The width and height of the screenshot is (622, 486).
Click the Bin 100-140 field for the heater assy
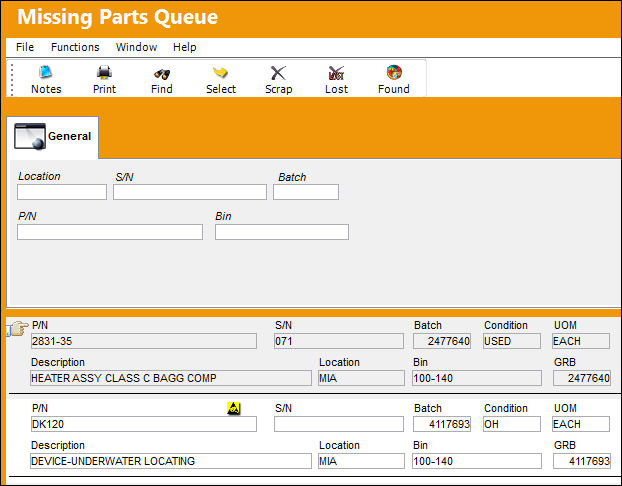(x=477, y=378)
